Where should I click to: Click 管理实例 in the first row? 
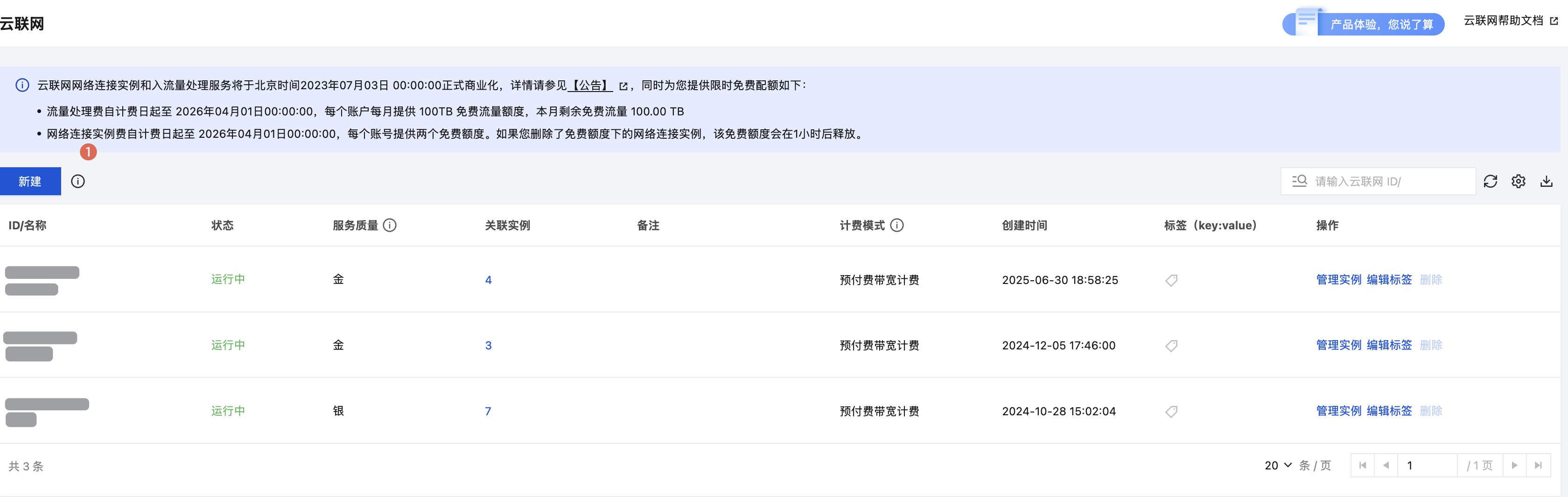click(1338, 279)
